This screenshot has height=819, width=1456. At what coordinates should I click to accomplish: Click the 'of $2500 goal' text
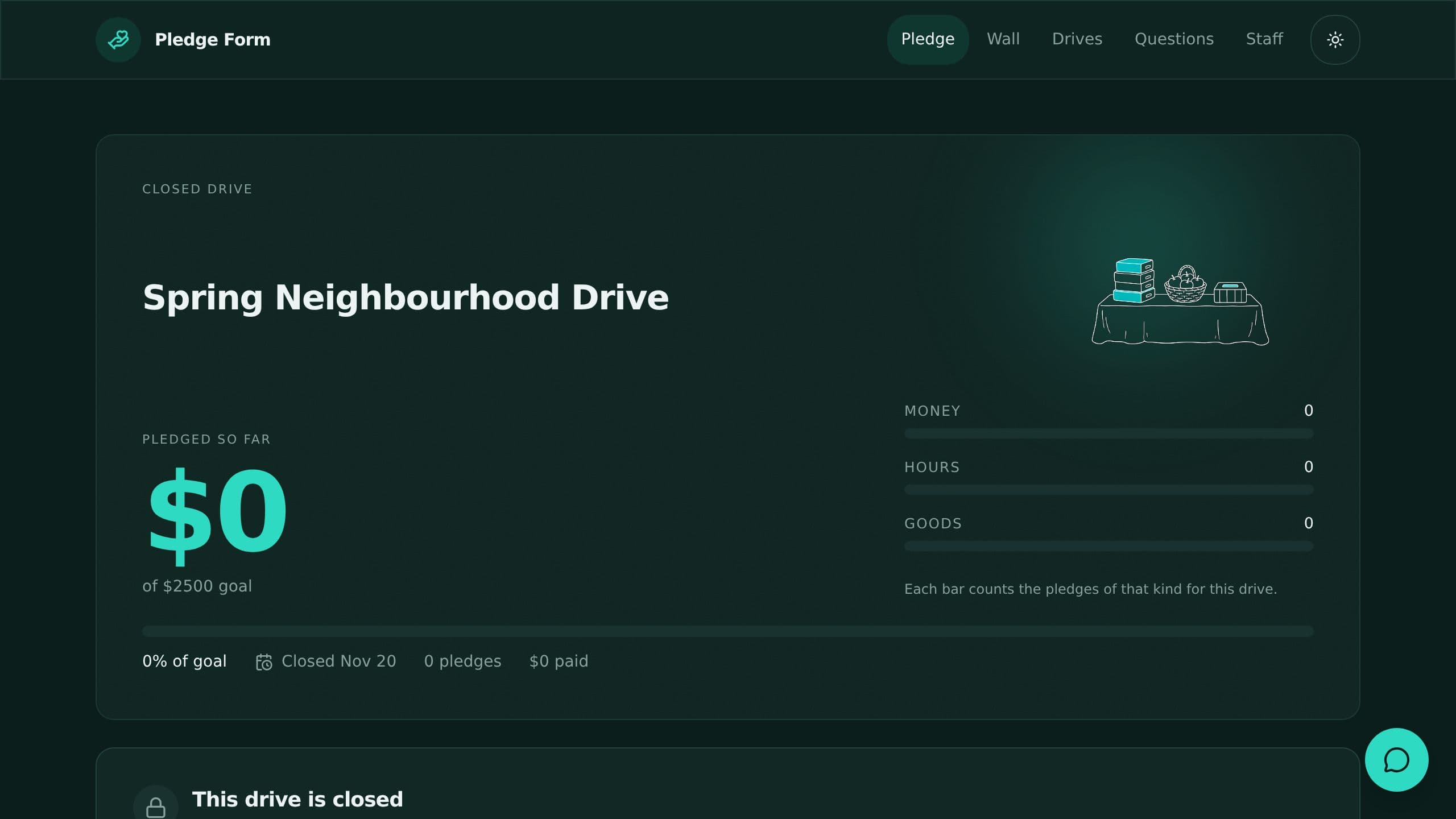click(197, 586)
